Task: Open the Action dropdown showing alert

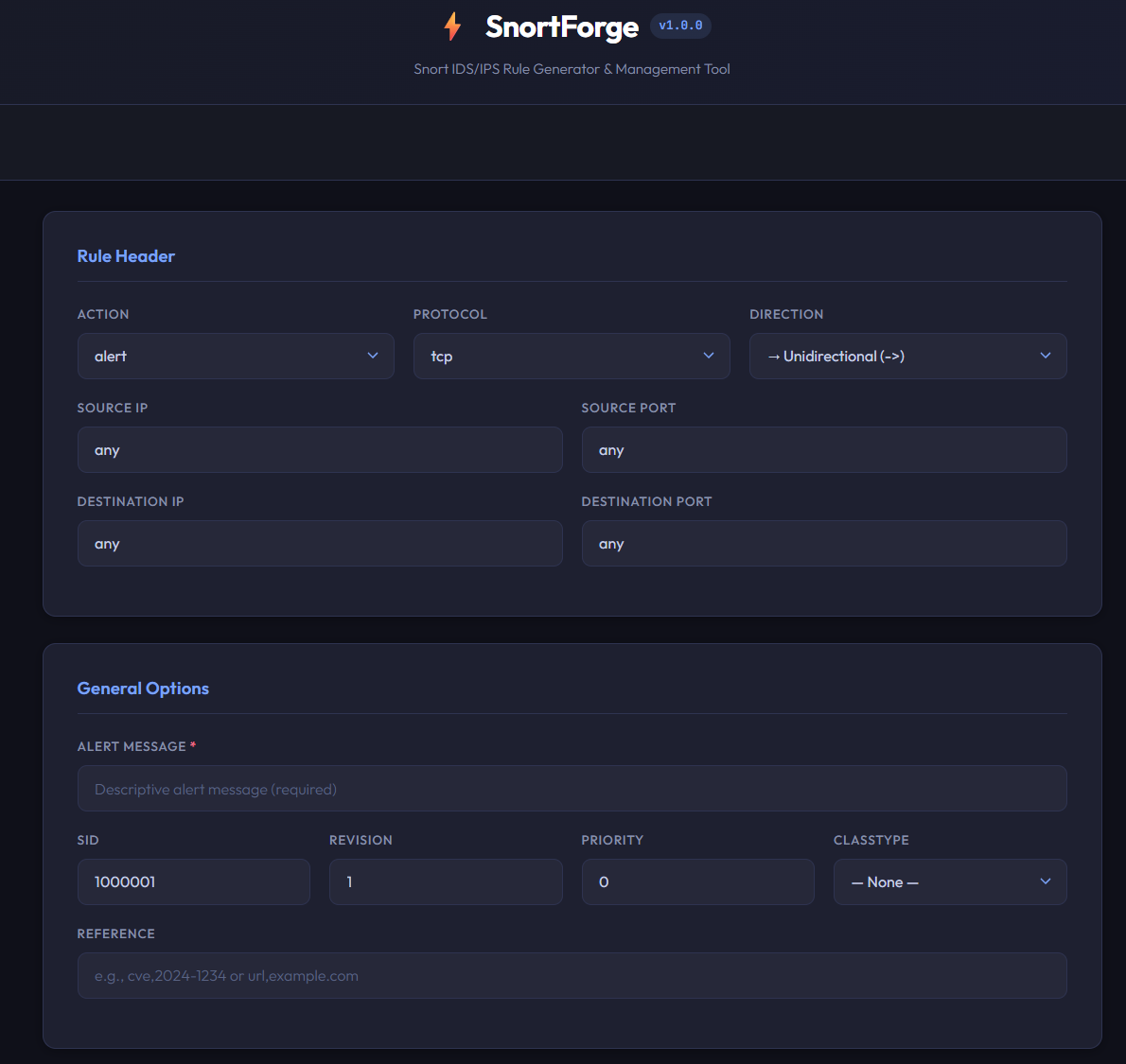Action: pyautogui.click(x=236, y=357)
